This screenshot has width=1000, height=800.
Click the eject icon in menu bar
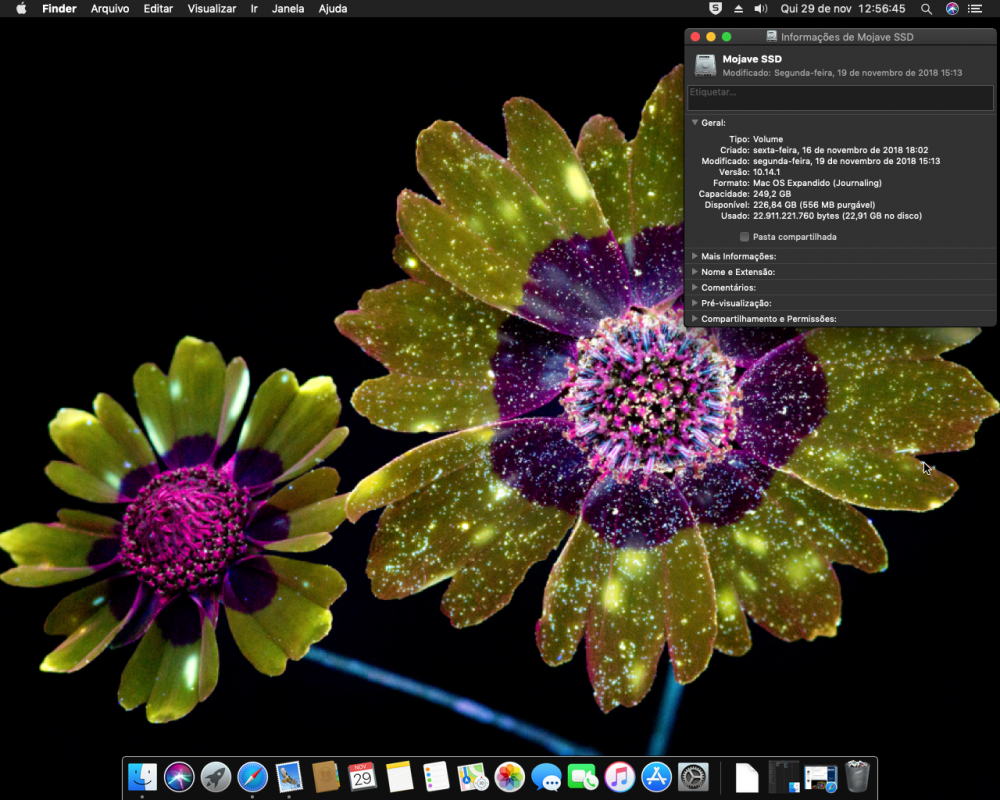(738, 9)
